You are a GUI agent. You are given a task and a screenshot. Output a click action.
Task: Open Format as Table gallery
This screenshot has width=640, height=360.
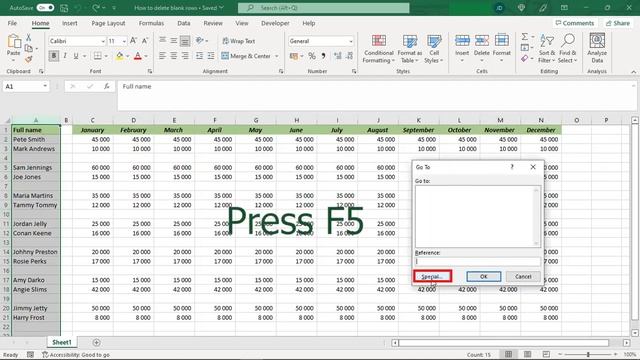click(409, 49)
